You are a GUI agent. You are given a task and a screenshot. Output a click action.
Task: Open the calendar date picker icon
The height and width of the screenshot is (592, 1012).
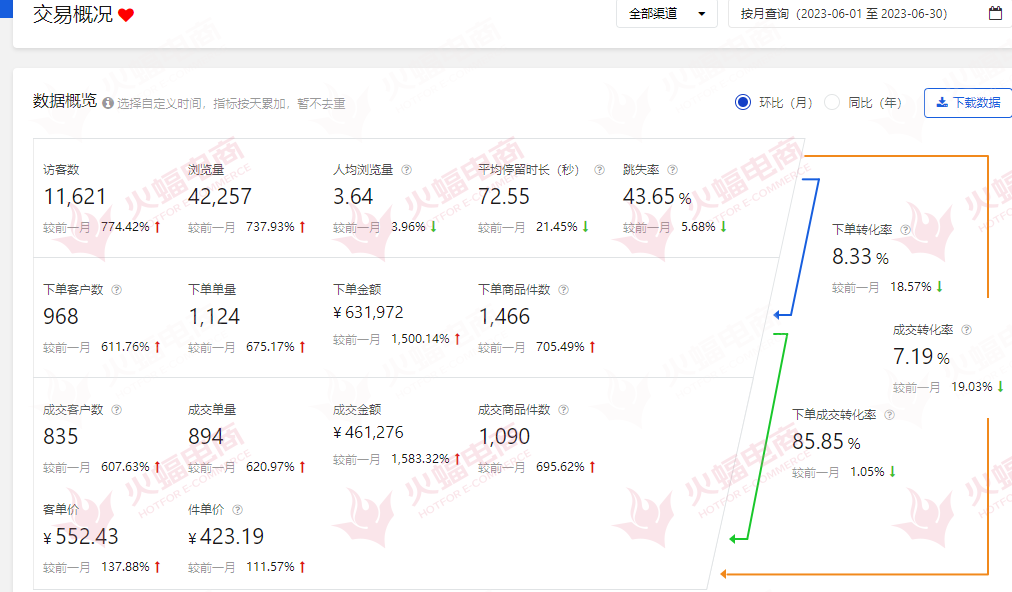(994, 14)
